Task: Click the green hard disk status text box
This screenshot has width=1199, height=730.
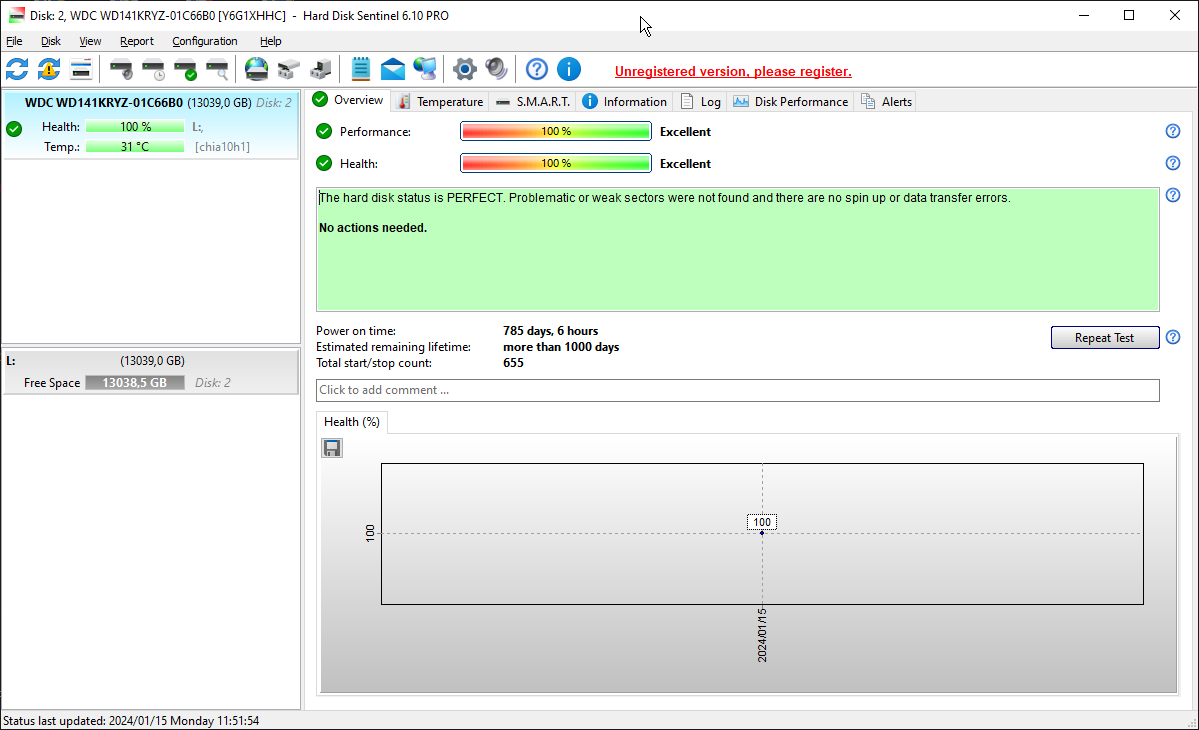Action: [x=738, y=249]
